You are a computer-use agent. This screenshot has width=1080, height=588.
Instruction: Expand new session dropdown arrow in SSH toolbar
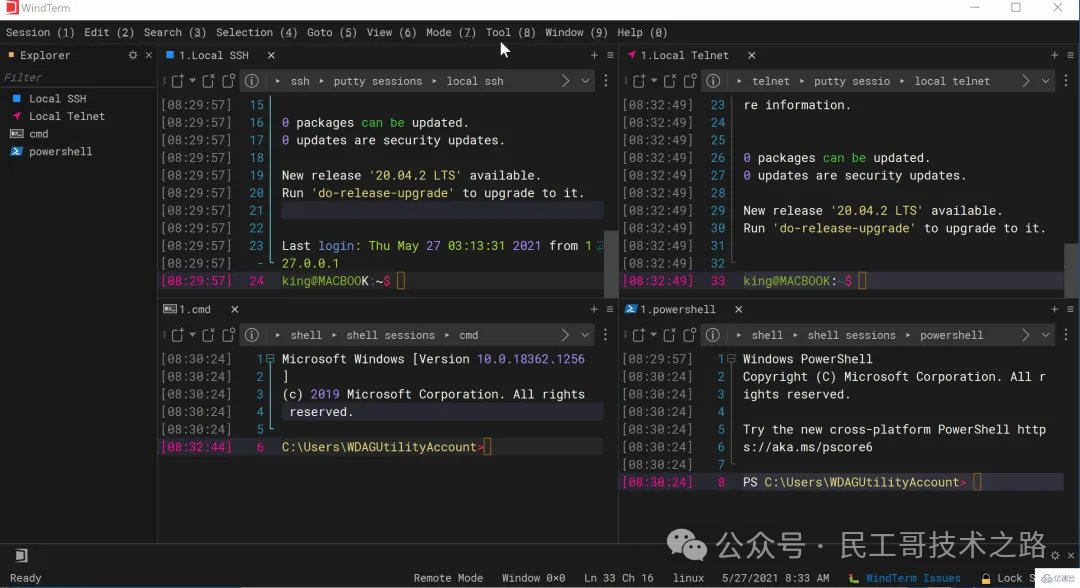(x=192, y=81)
